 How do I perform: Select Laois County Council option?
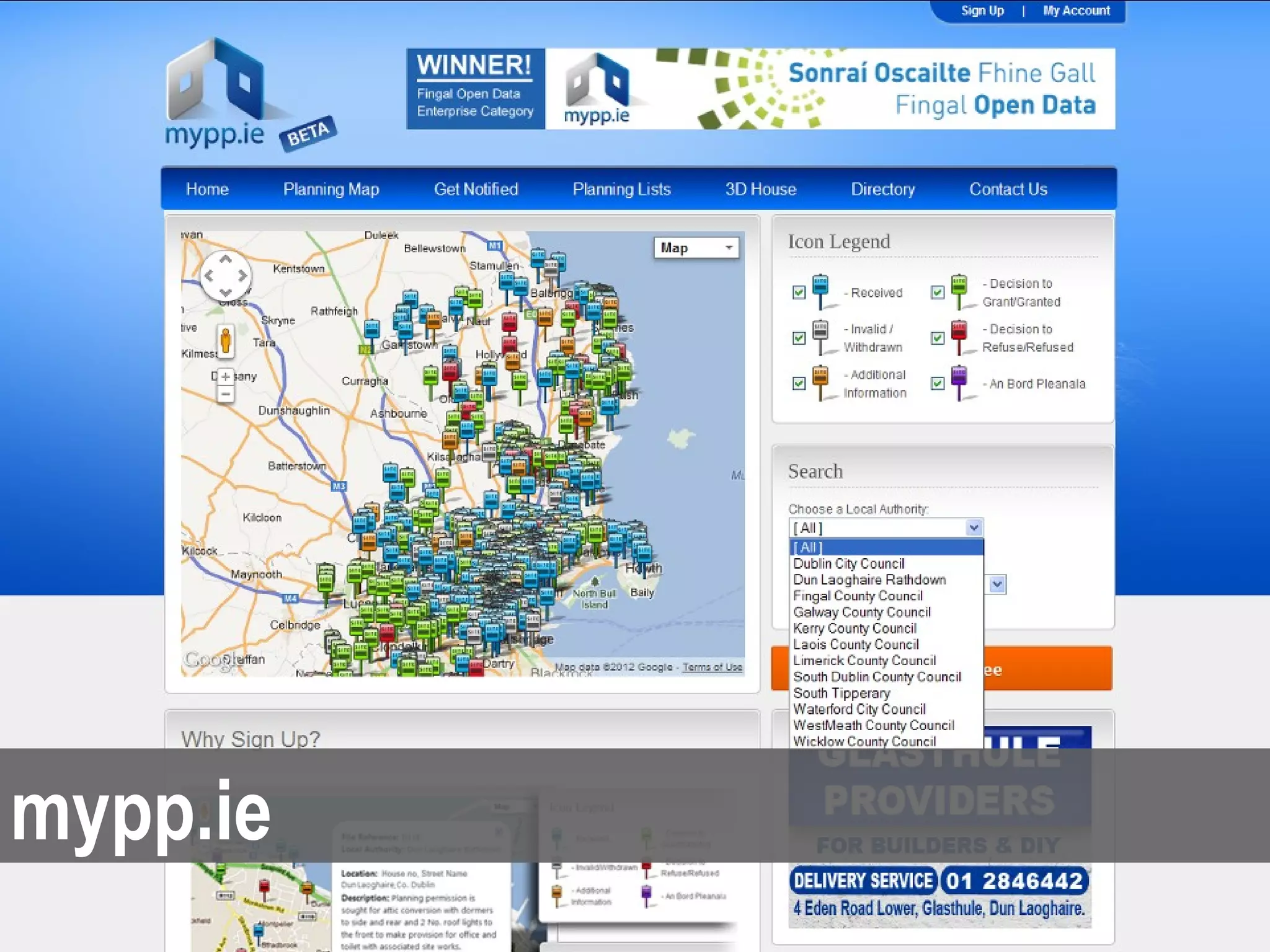887,644
